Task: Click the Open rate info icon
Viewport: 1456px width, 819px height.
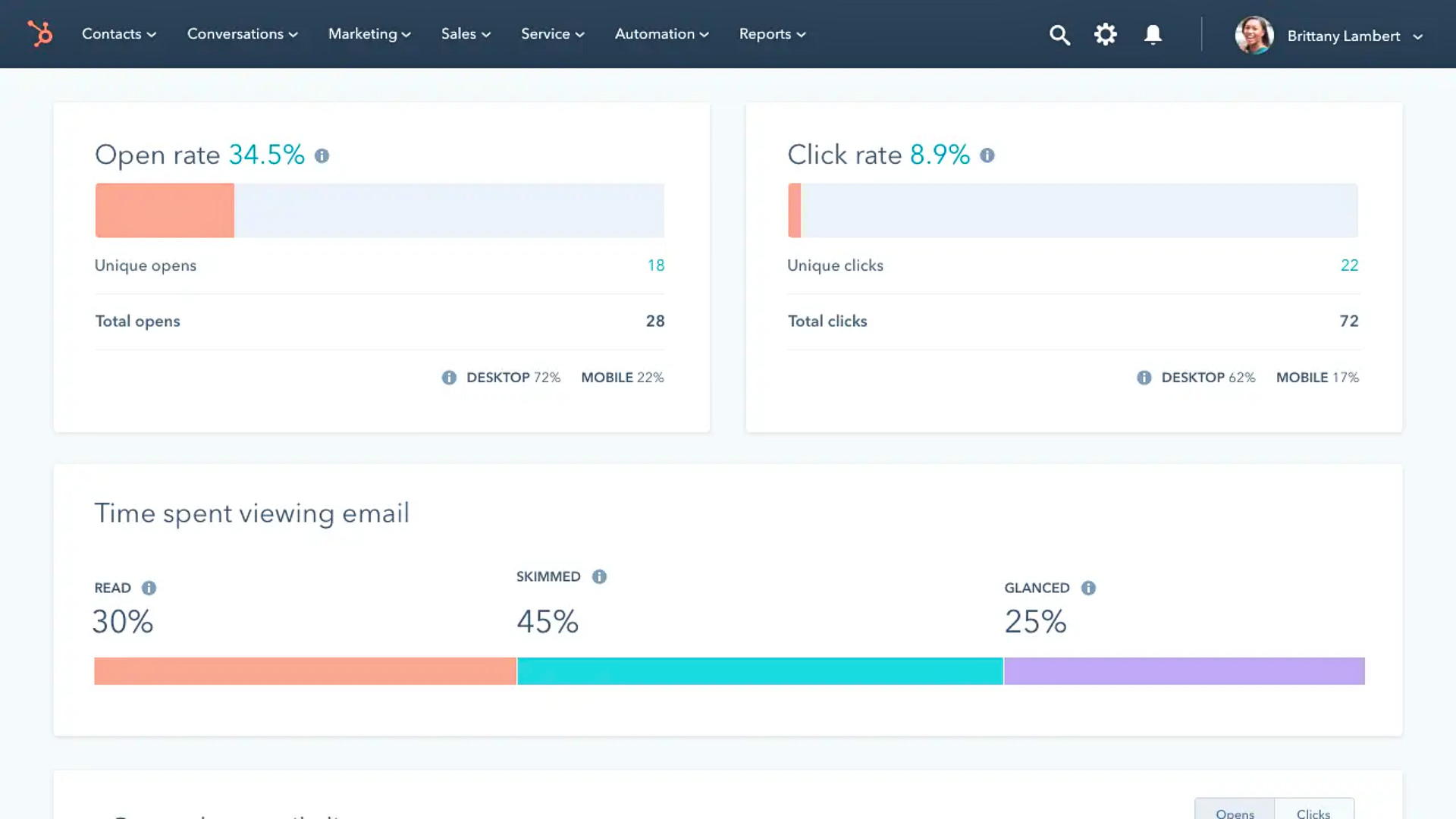Action: [322, 156]
